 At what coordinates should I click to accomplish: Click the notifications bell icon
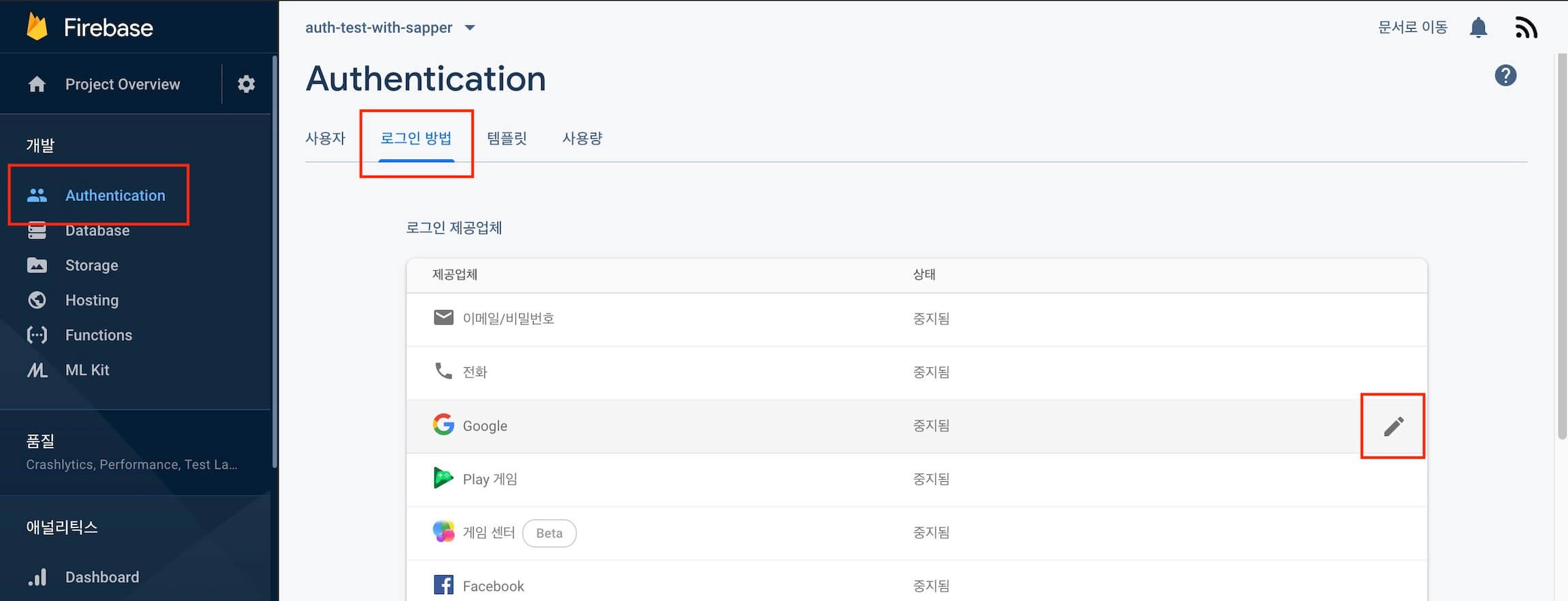1478,28
